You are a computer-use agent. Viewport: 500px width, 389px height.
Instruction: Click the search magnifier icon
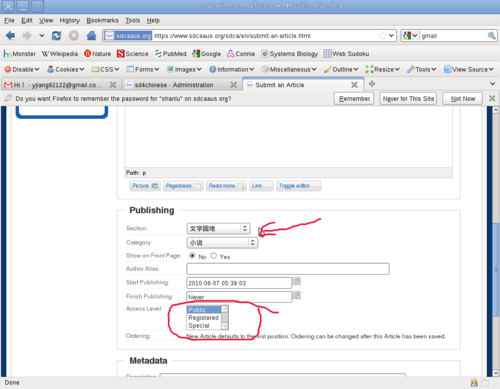pos(491,35)
